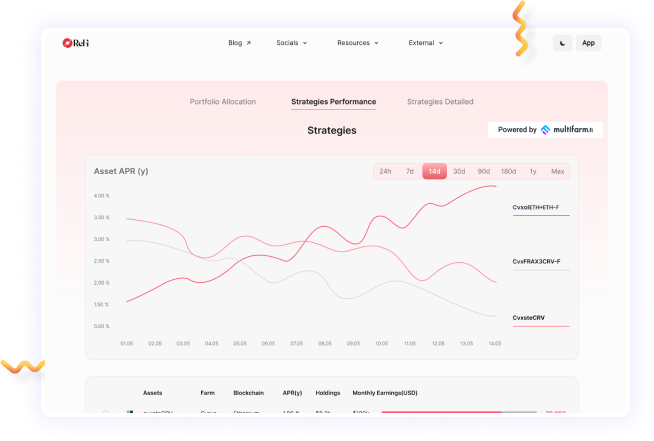This screenshot has height=441, width=654.
Task: Toggle dark mode with the moon icon
Action: tap(563, 43)
